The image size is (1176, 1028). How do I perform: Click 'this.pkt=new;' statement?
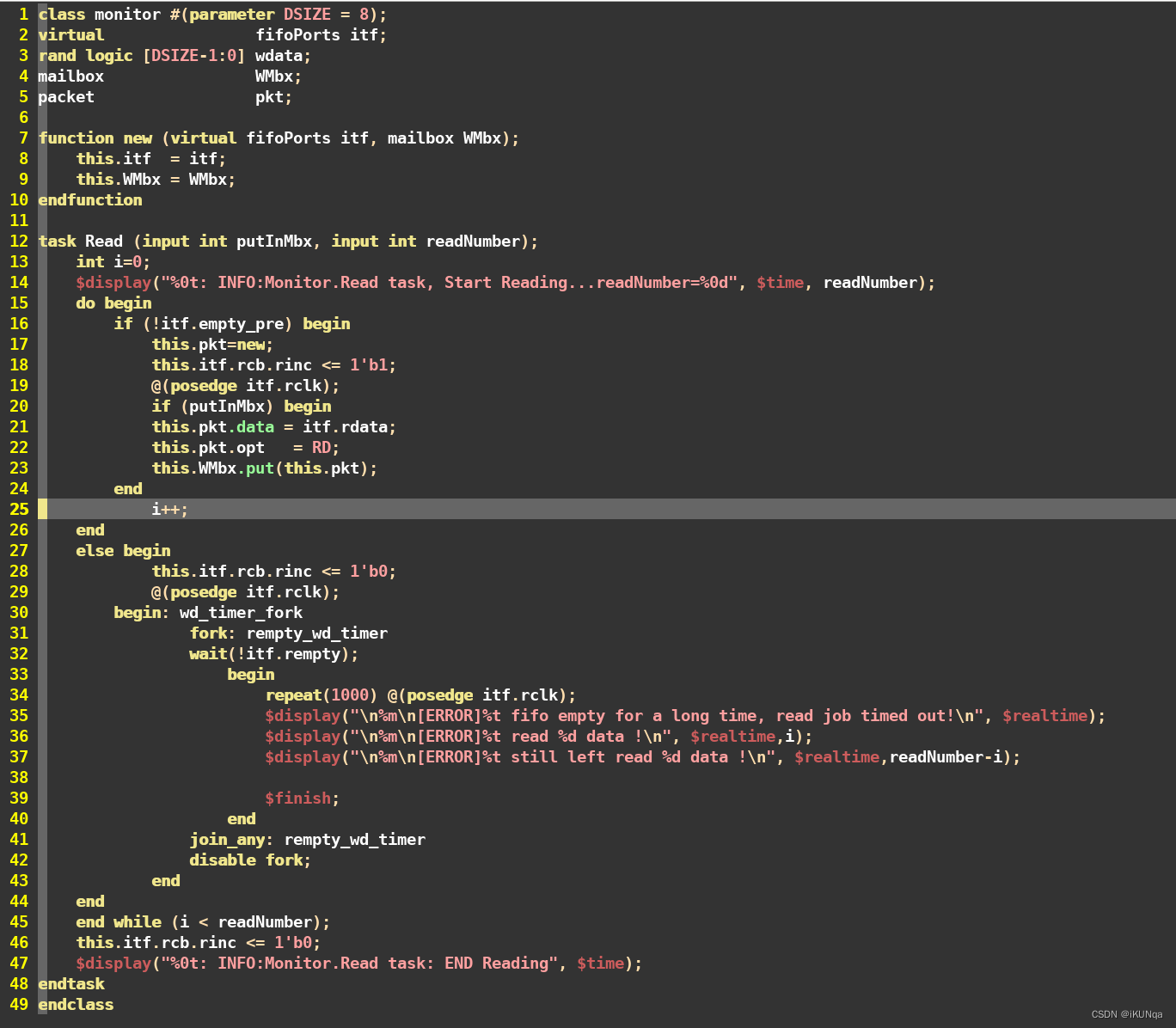pos(213,345)
